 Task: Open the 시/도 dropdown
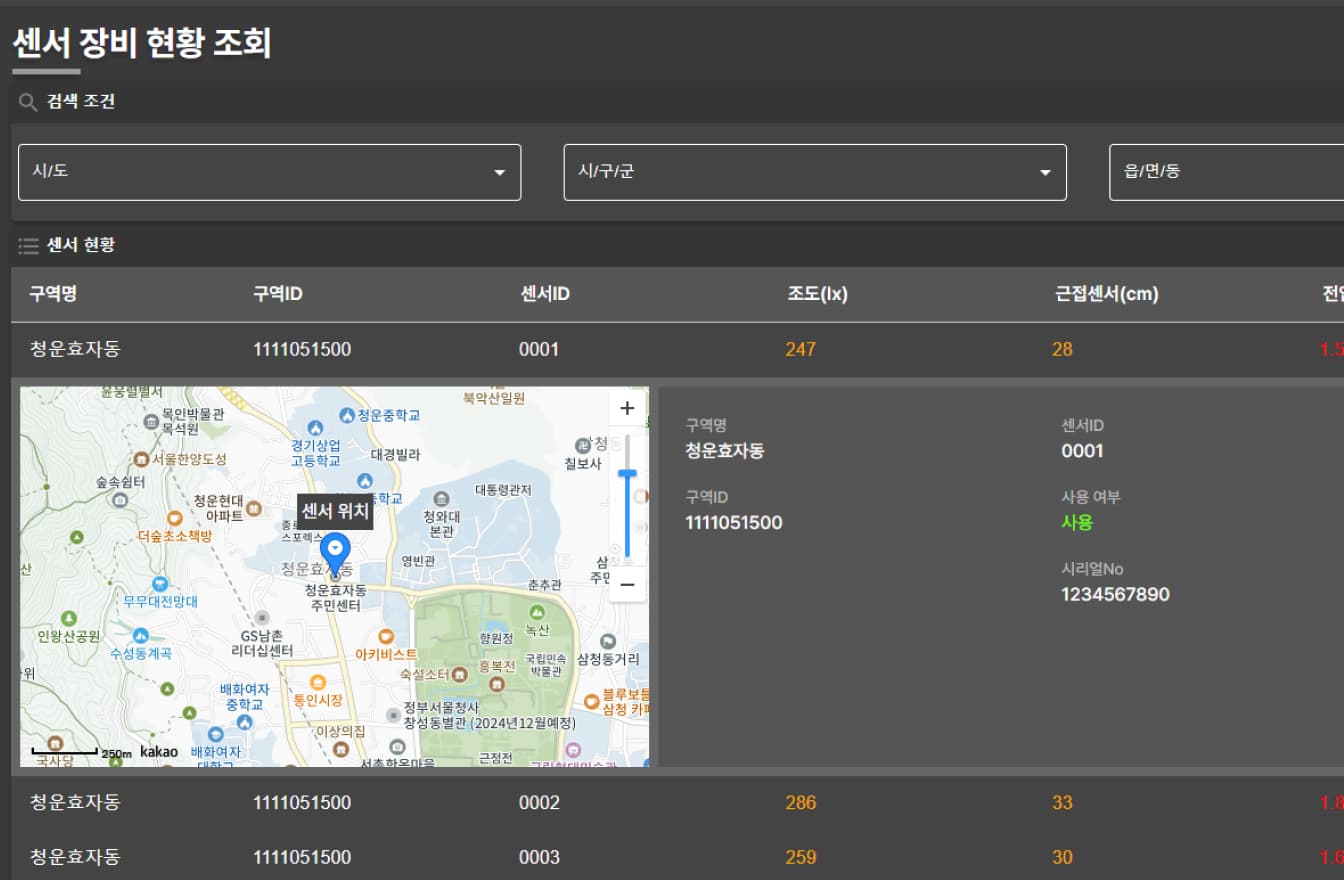point(270,172)
